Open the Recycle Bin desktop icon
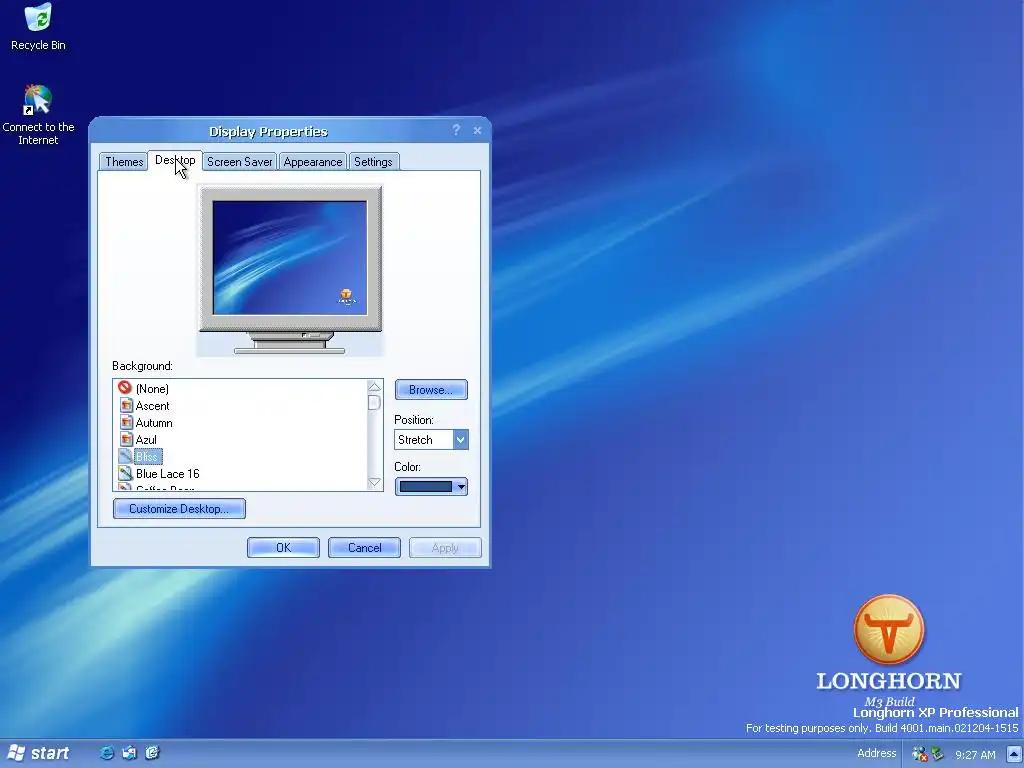Viewport: 1024px width, 768px height. pyautogui.click(x=39, y=26)
